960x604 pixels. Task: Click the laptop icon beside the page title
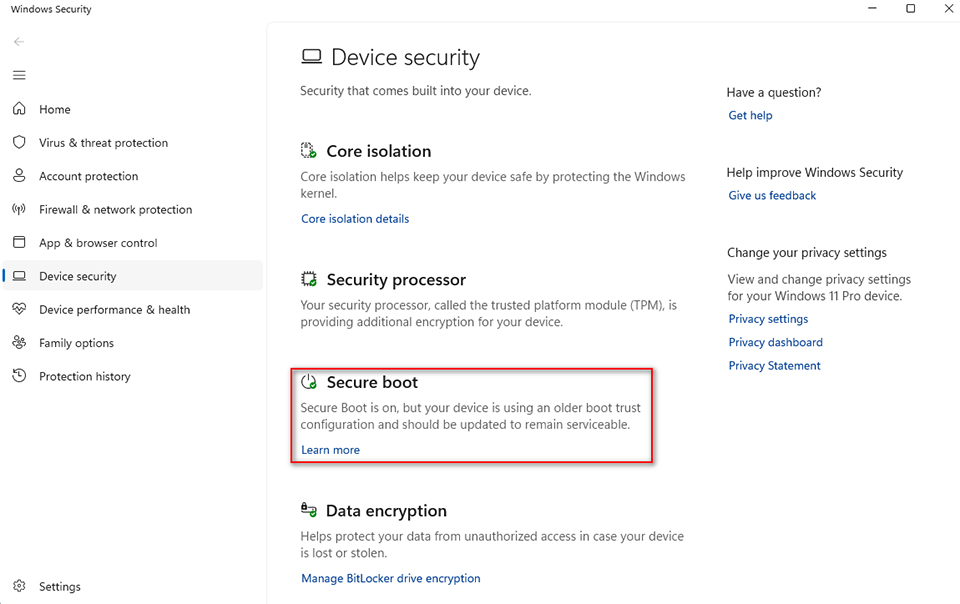click(312, 57)
